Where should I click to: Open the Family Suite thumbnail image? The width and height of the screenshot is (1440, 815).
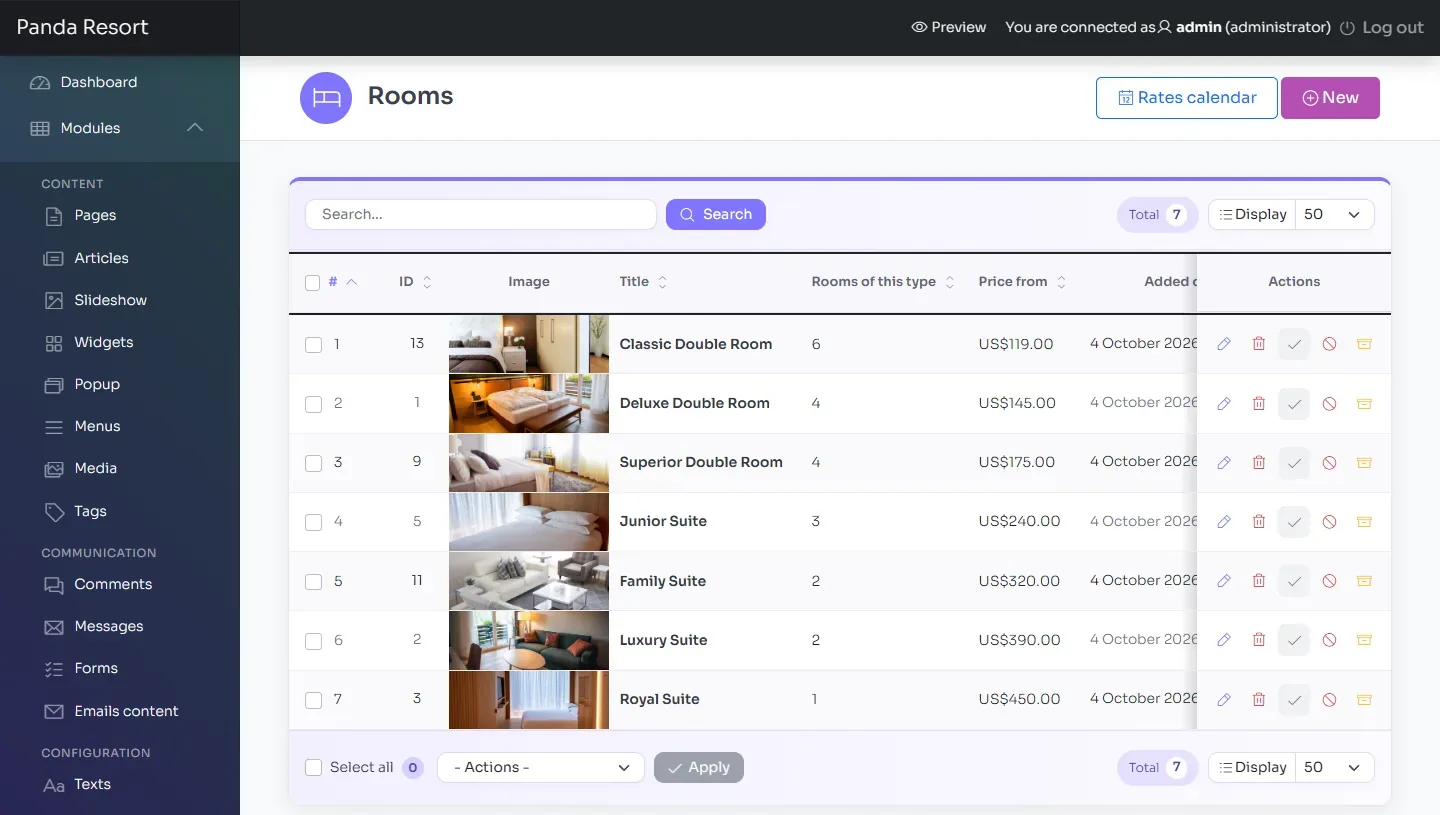[529, 581]
